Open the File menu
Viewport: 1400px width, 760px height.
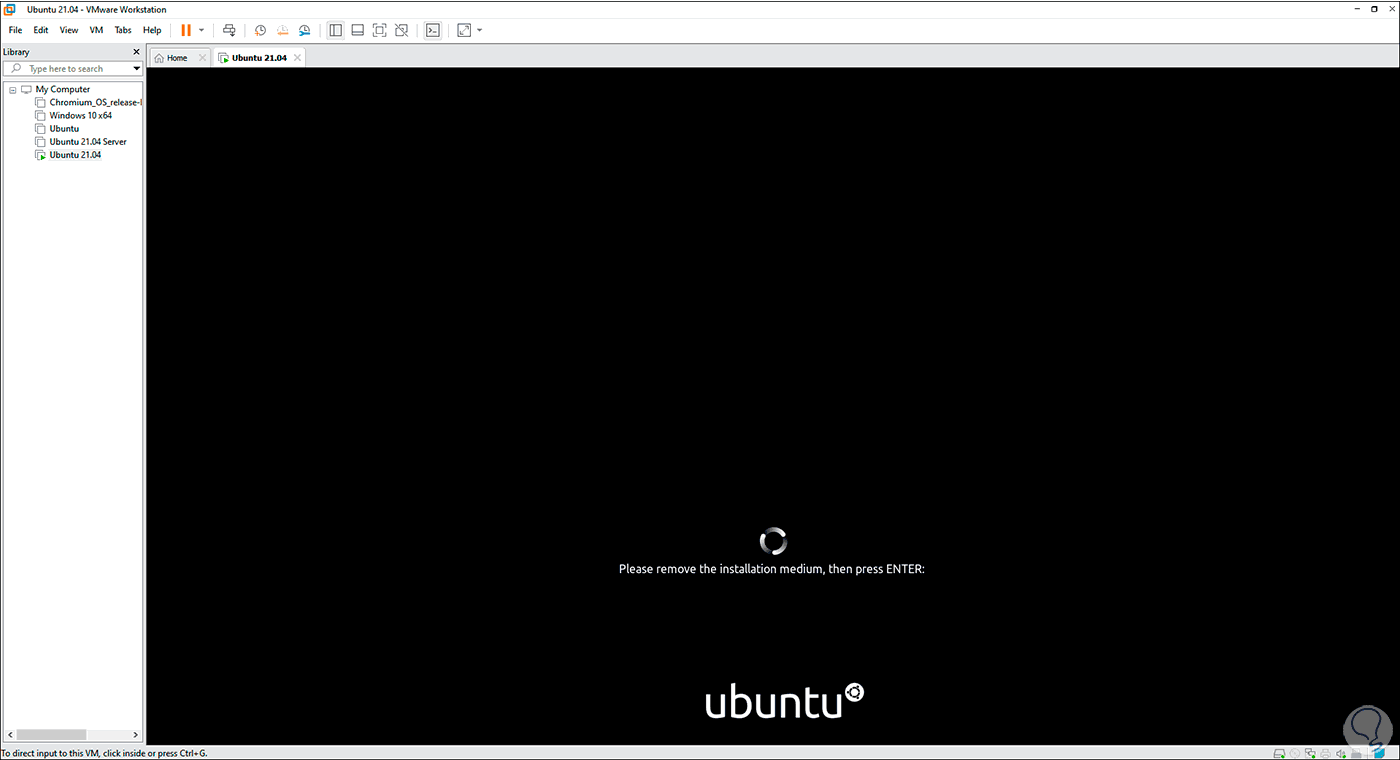(x=15, y=30)
